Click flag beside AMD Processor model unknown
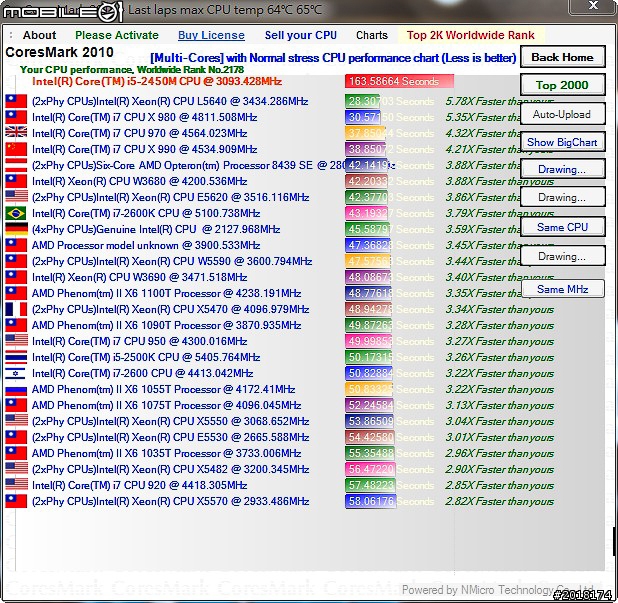This screenshot has height=603, width=618. point(16,245)
